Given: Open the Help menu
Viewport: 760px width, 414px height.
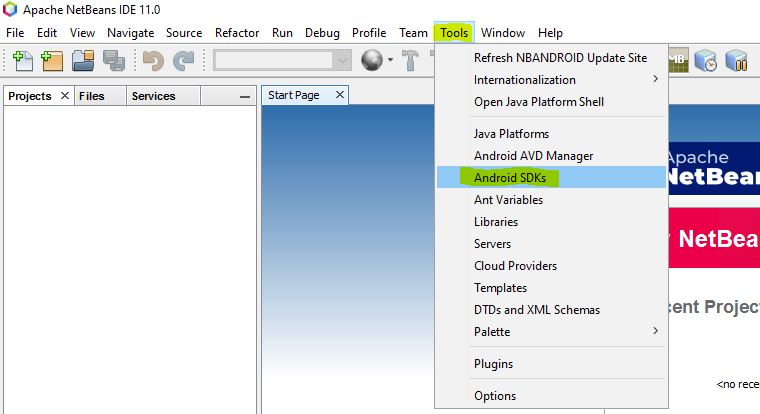Looking at the screenshot, I should (550, 33).
